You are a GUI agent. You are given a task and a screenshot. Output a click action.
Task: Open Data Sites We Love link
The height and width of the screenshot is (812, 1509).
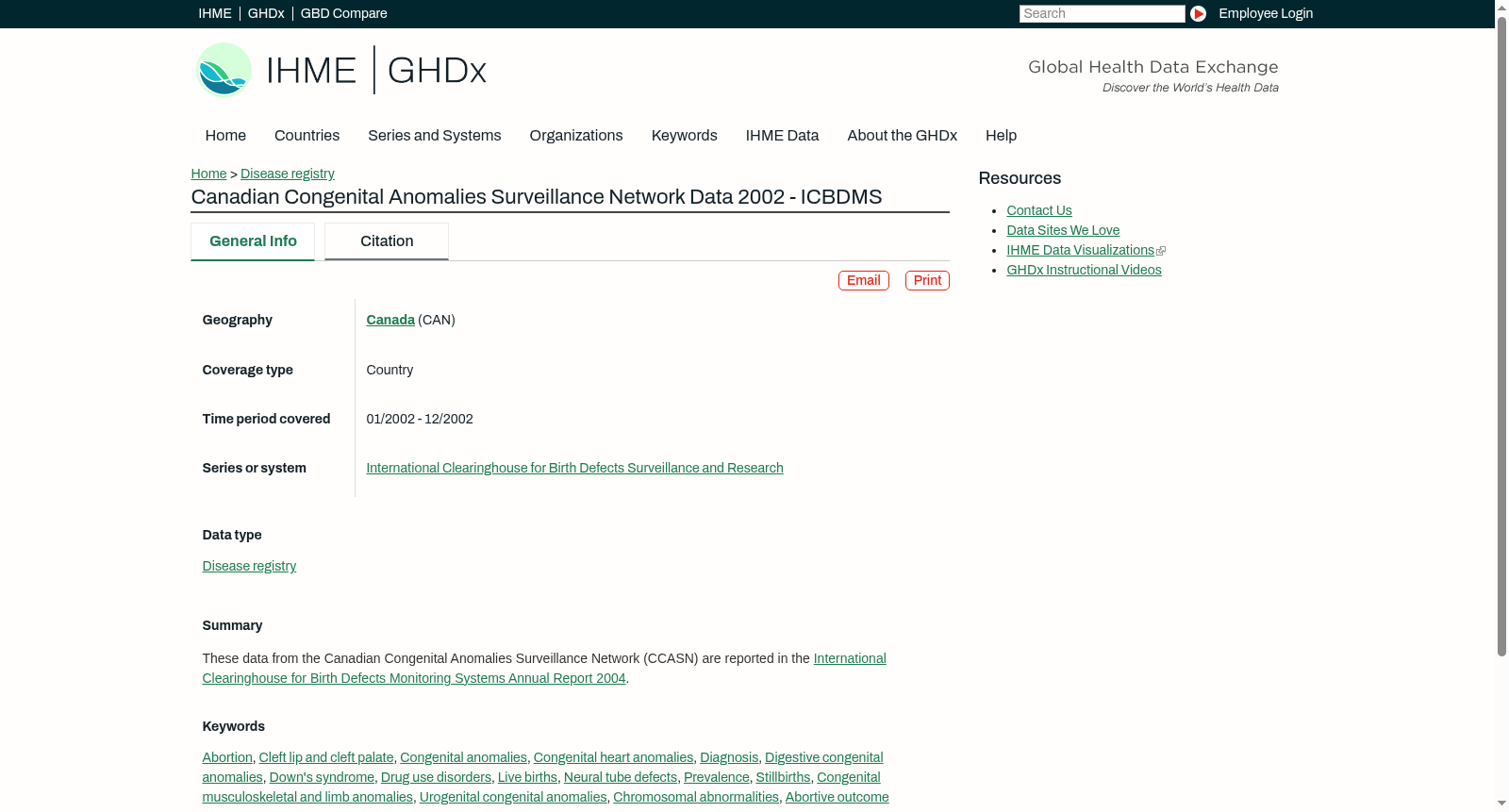tap(1063, 231)
